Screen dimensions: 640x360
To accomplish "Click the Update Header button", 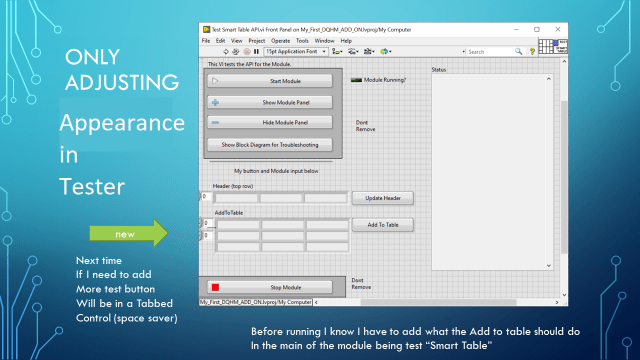I will (382, 198).
